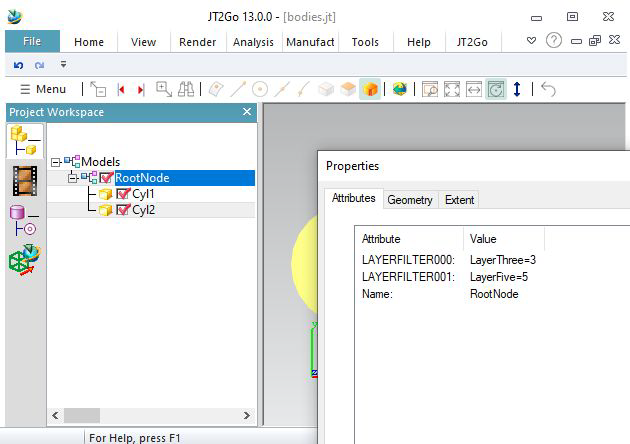Click the orange-top box selection icon

[x=348, y=89]
